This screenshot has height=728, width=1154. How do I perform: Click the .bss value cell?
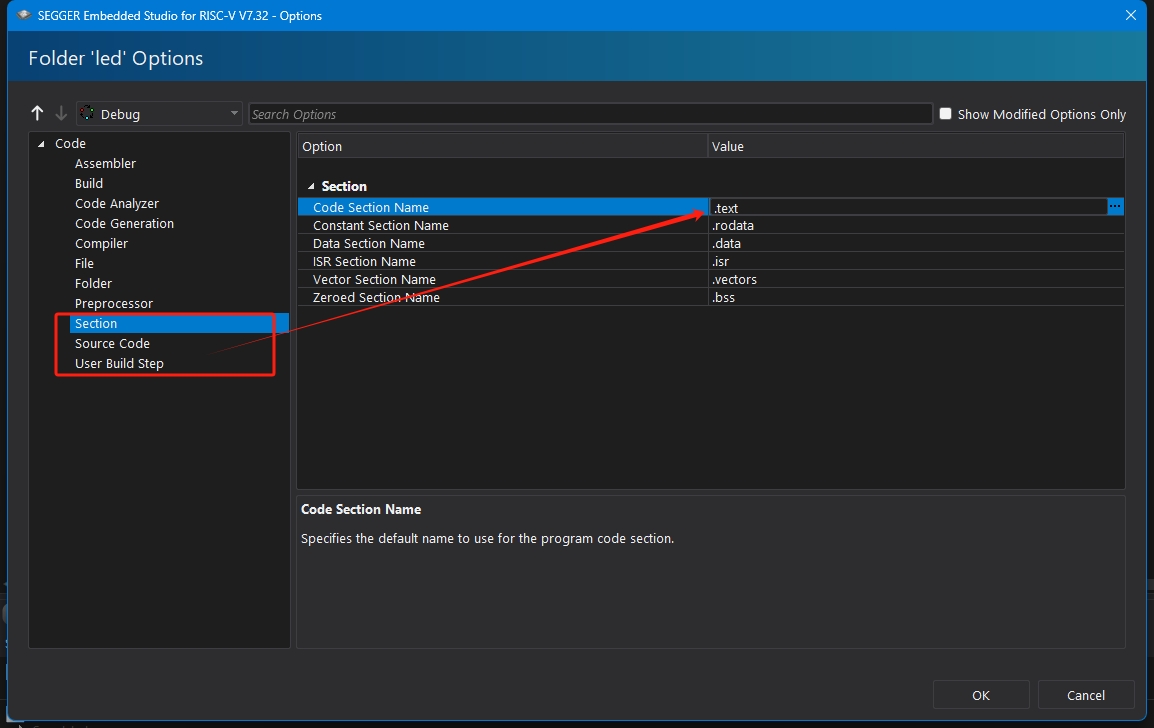916,297
